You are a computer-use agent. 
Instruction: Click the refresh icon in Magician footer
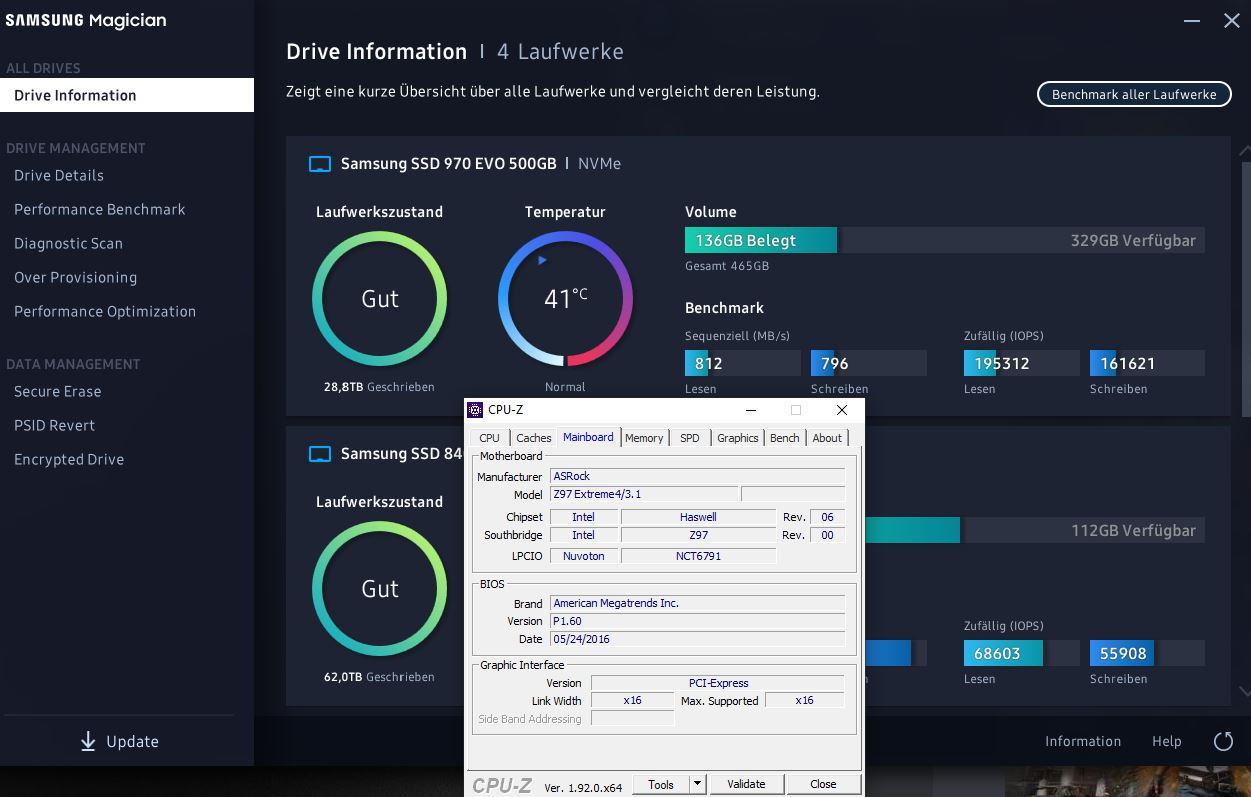pyautogui.click(x=1223, y=741)
